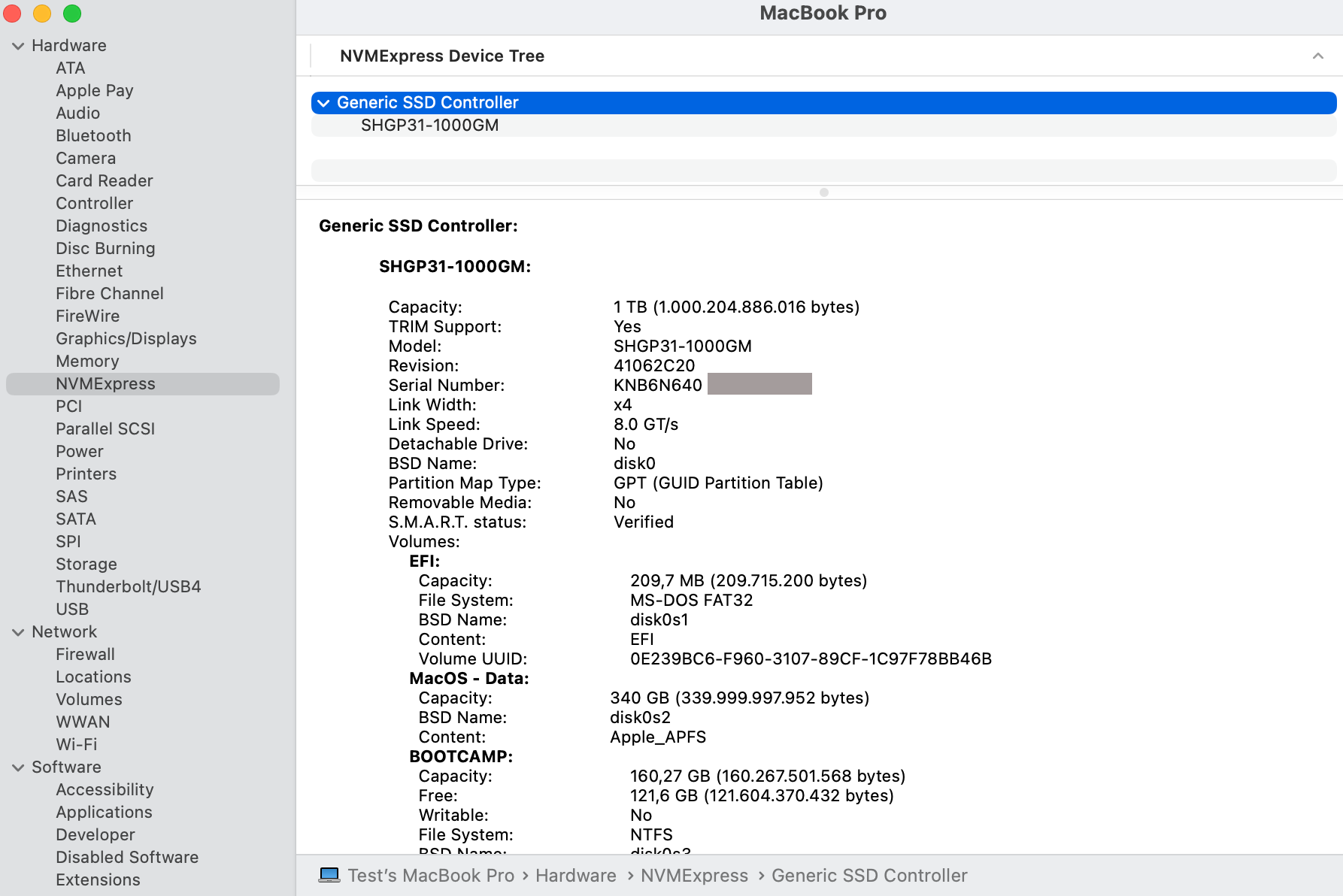Viewport: 1343px width, 896px height.
Task: Open Memory information
Action: pyautogui.click(x=87, y=362)
